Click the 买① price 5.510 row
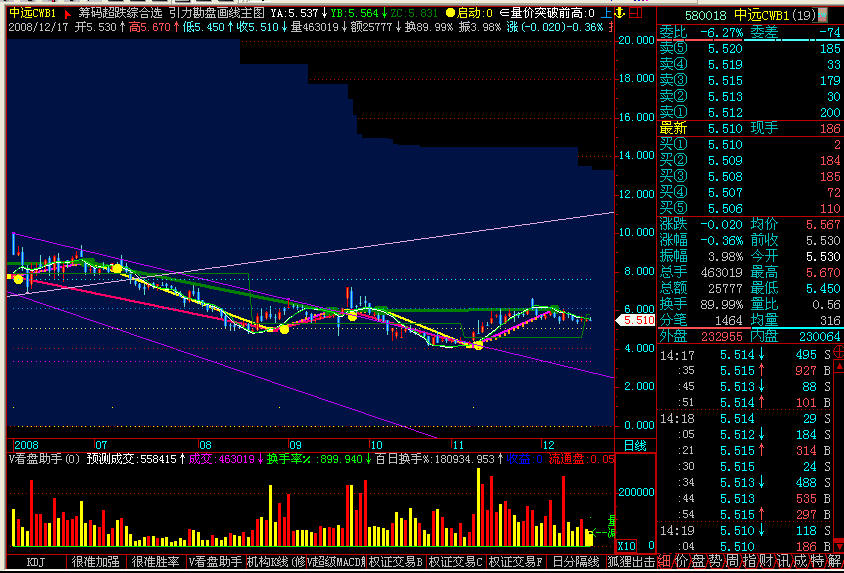This screenshot has width=844, height=573. pyautogui.click(x=750, y=145)
